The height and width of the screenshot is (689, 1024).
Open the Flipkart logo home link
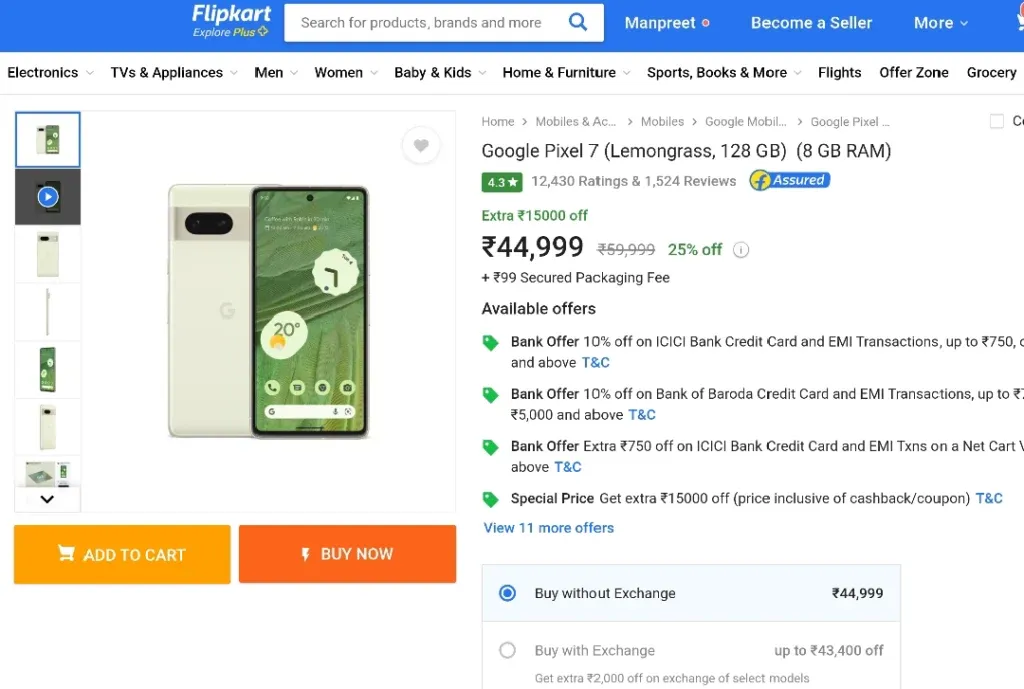click(231, 22)
